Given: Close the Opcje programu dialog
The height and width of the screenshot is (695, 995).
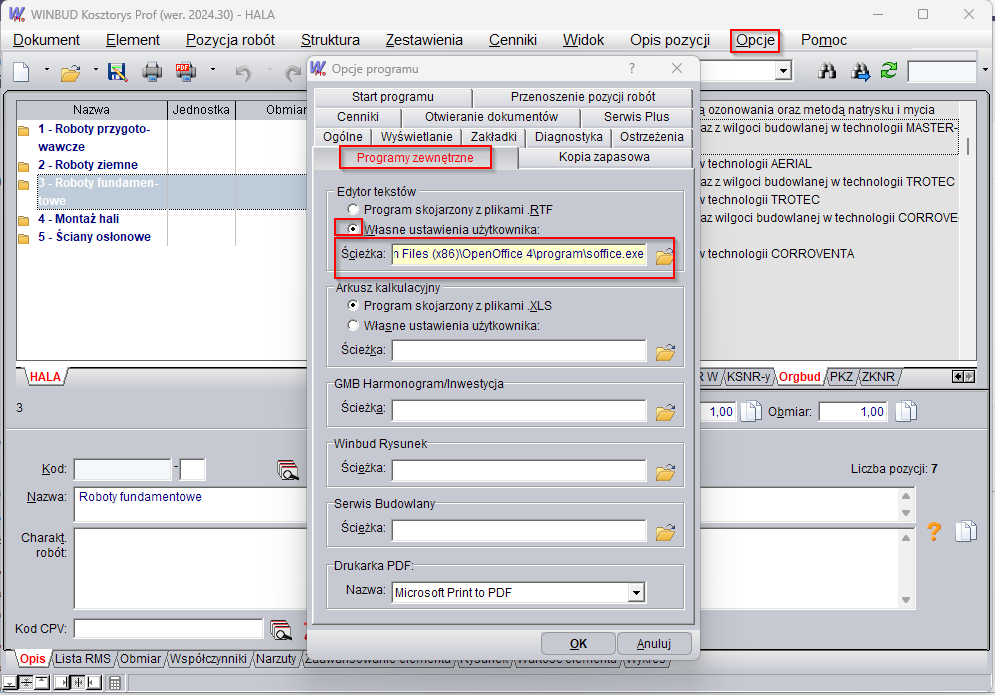Looking at the screenshot, I should click(x=677, y=68).
